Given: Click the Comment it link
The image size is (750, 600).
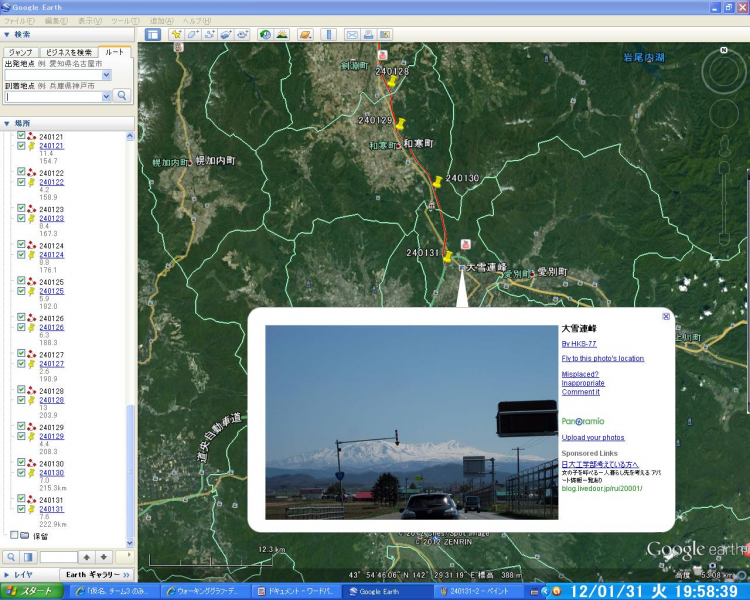Looking at the screenshot, I should 581,392.
